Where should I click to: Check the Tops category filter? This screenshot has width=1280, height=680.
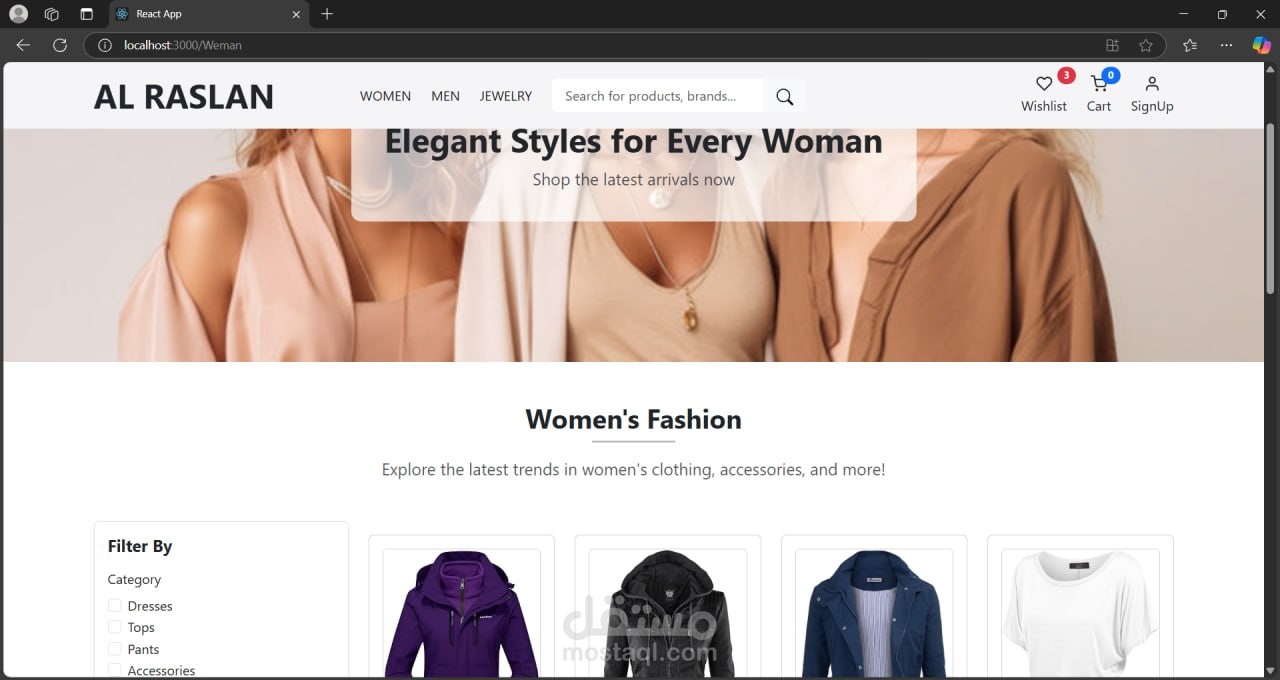(115, 627)
